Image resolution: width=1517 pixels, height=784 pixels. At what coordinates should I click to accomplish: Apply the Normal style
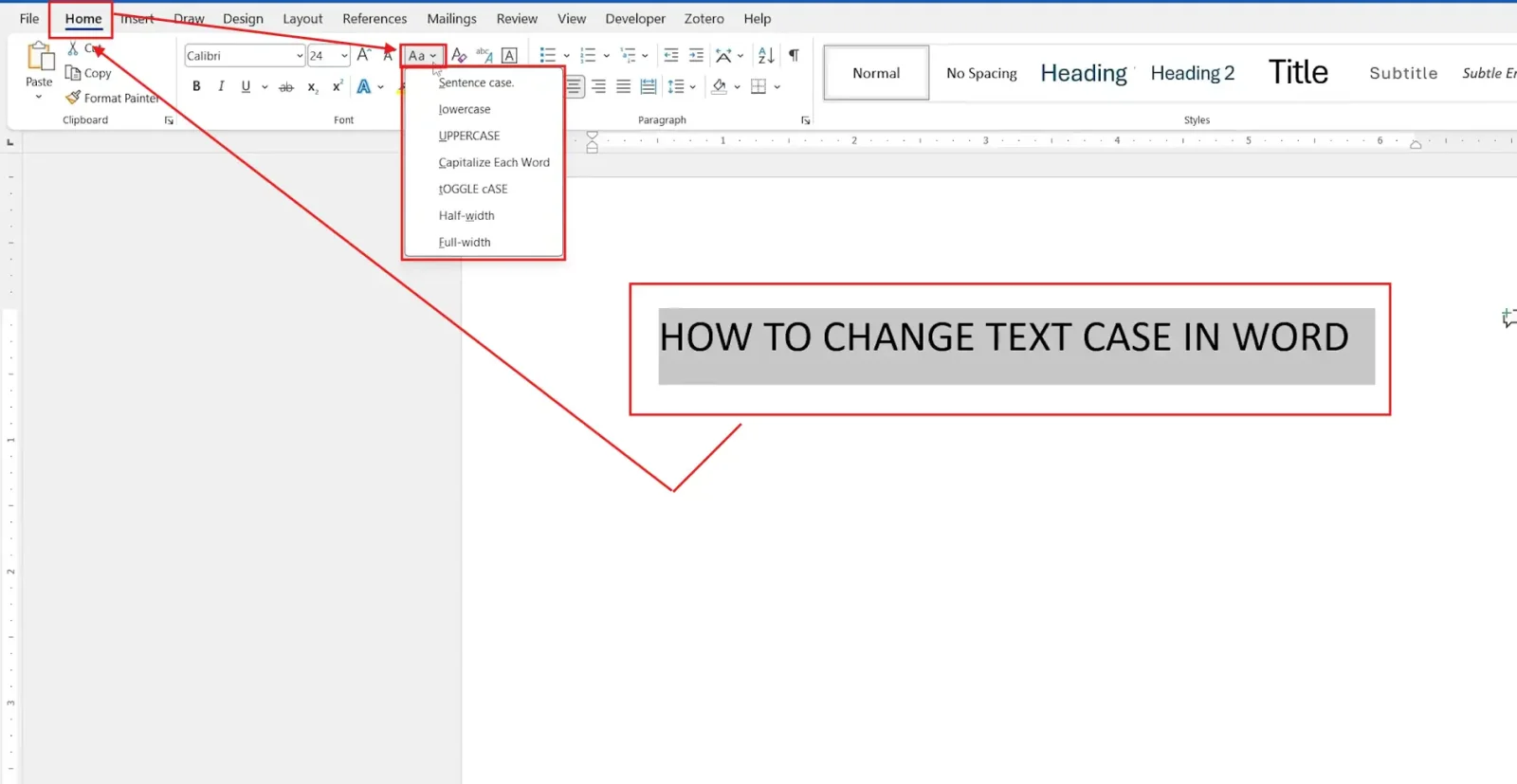tap(876, 73)
